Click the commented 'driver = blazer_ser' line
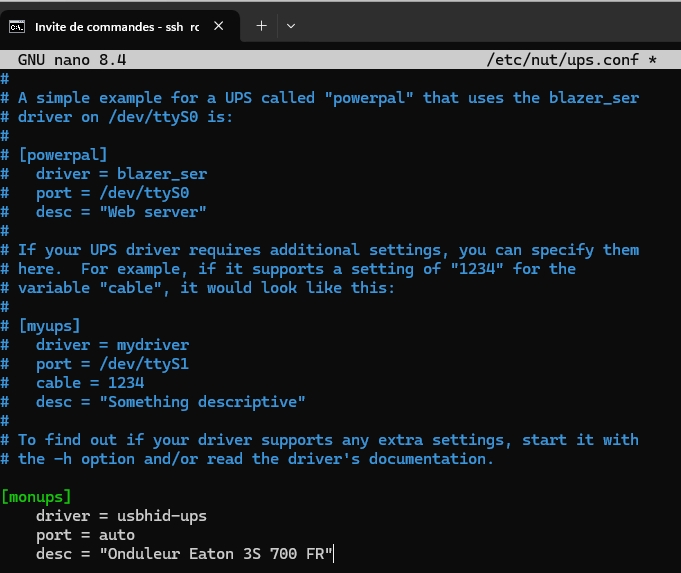This screenshot has height=573, width=681. [121, 174]
